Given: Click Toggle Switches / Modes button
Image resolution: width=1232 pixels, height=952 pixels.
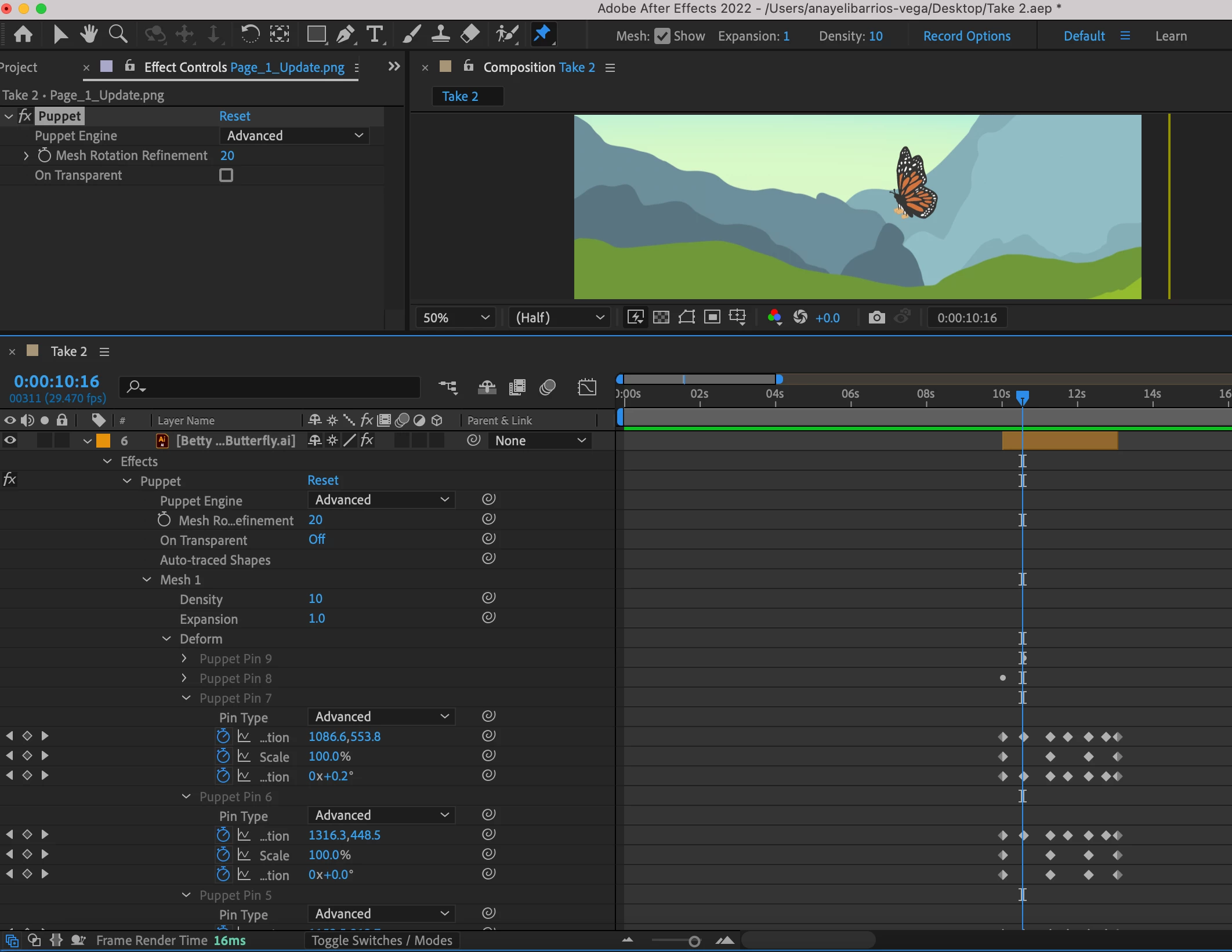Looking at the screenshot, I should [x=382, y=940].
